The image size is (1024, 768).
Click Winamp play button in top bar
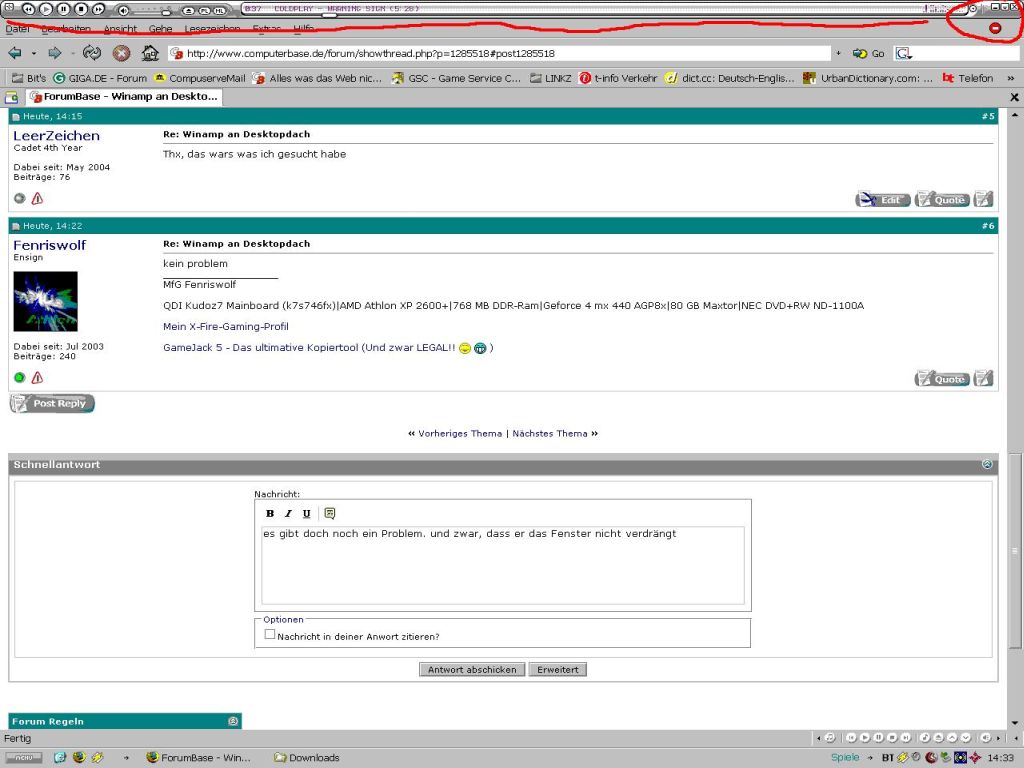[x=46, y=8]
